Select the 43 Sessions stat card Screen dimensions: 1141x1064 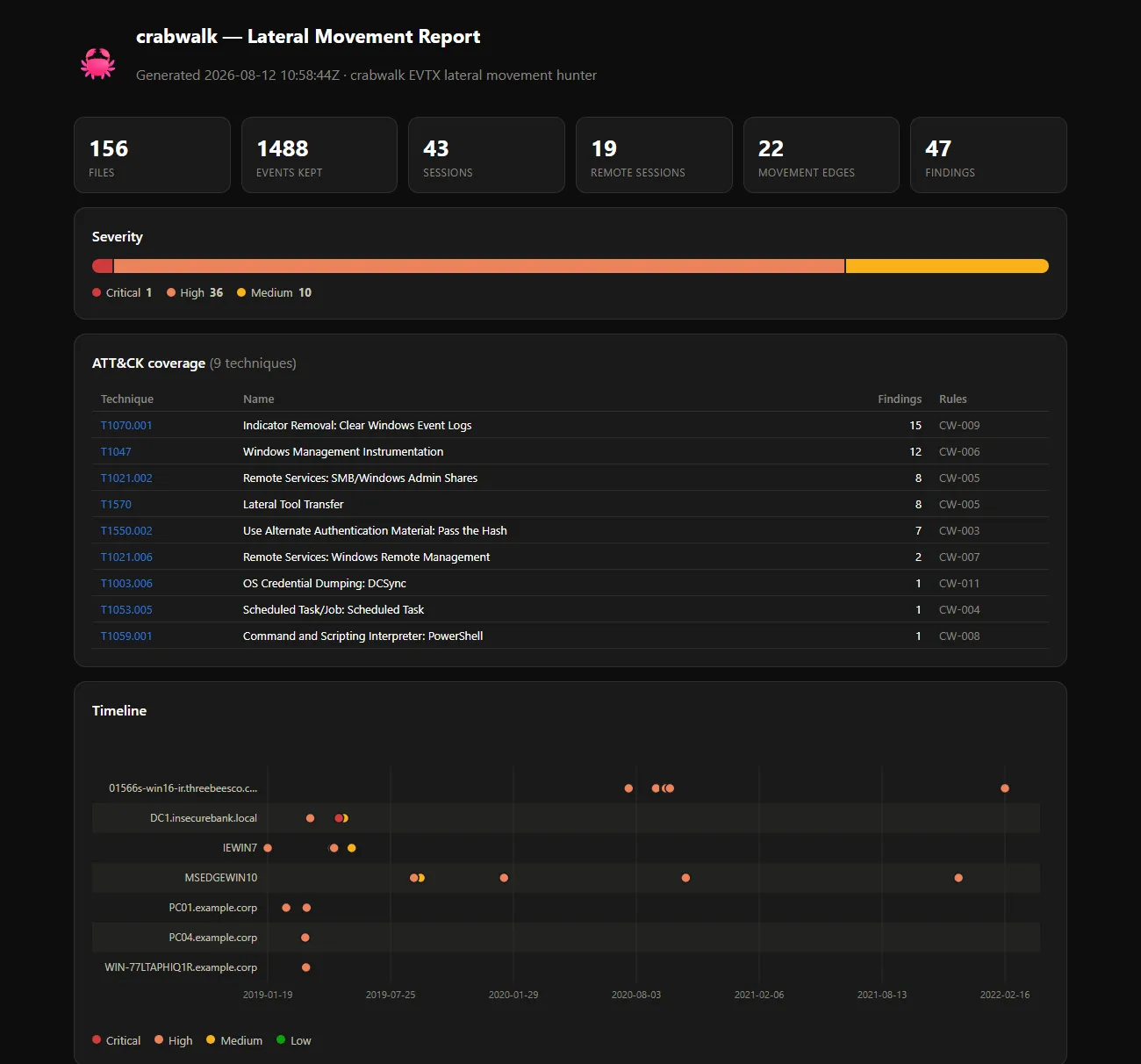click(x=486, y=155)
